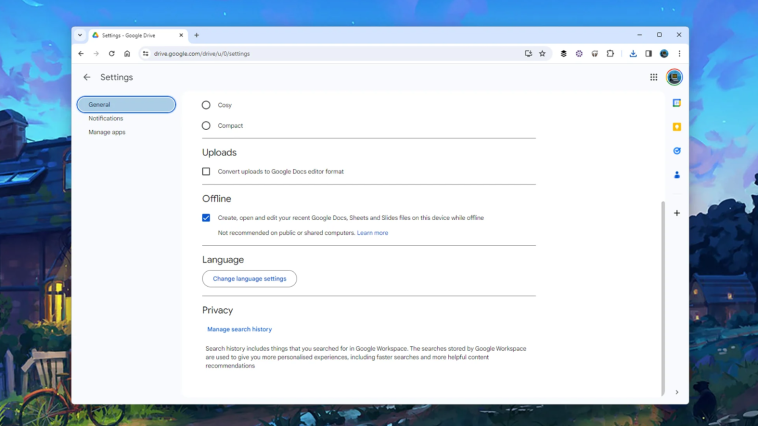Select the Compact density option
The image size is (758, 426).
click(x=206, y=126)
